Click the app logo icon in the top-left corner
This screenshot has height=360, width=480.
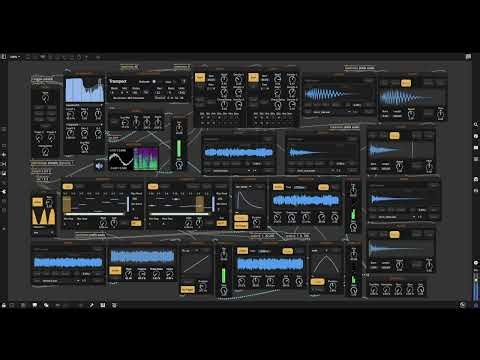pos(4,57)
